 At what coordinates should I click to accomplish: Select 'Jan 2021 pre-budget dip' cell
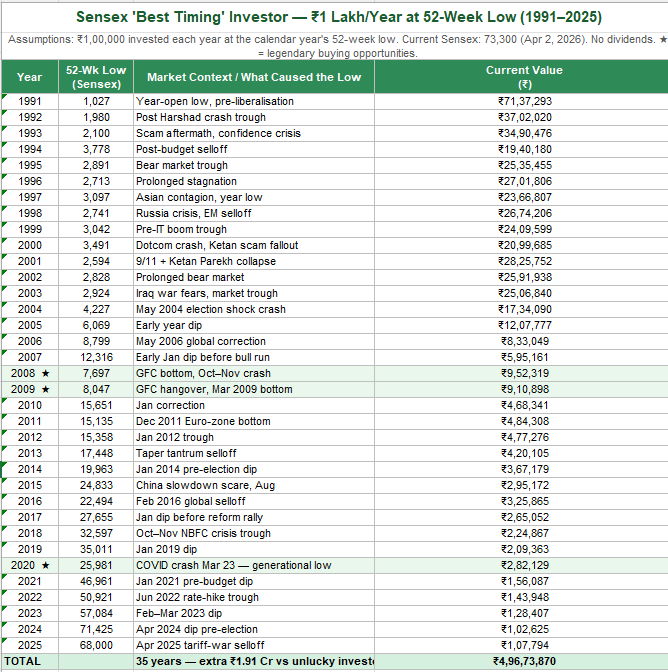[x=254, y=581]
